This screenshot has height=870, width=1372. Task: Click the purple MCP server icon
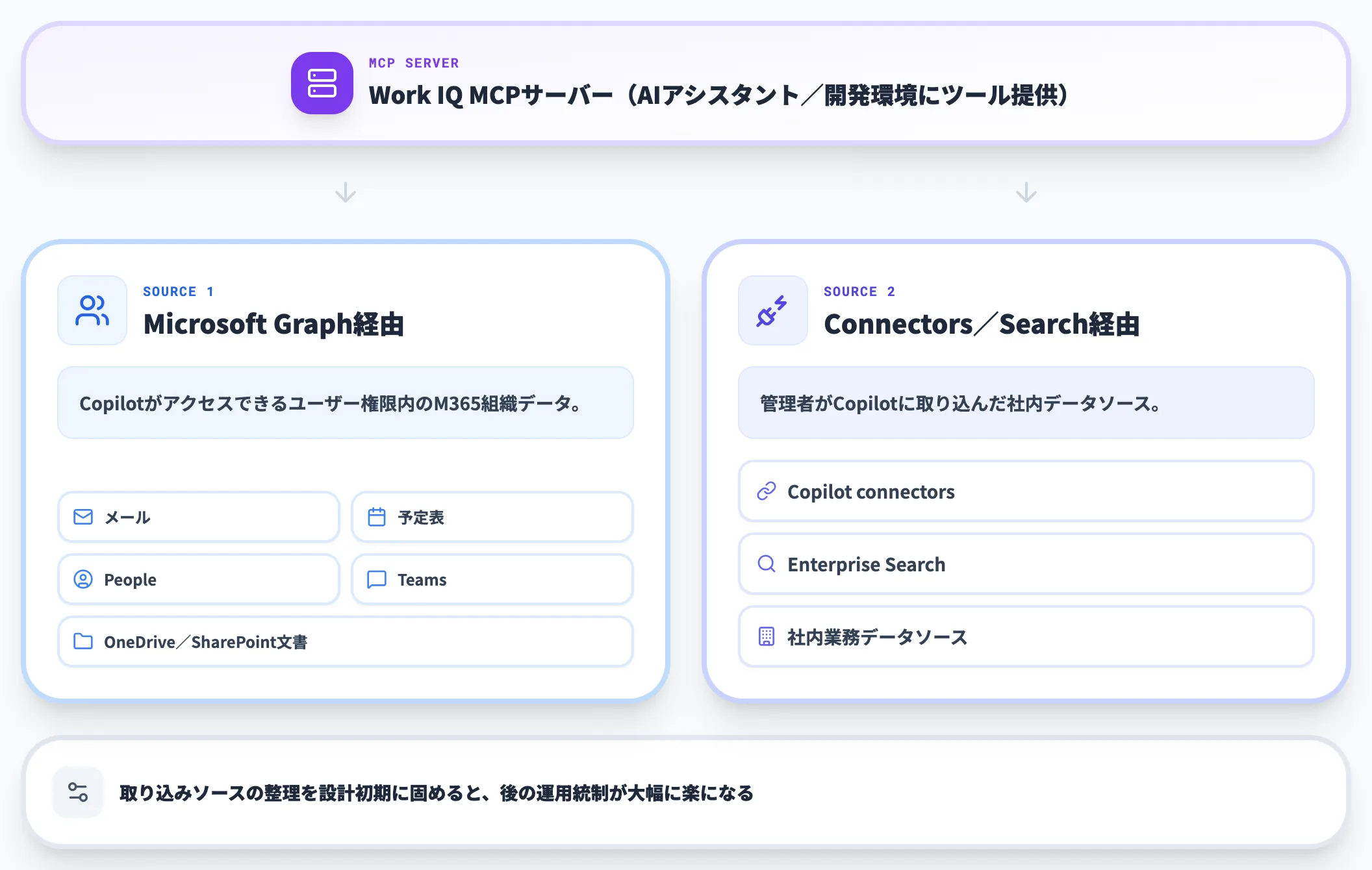(322, 83)
